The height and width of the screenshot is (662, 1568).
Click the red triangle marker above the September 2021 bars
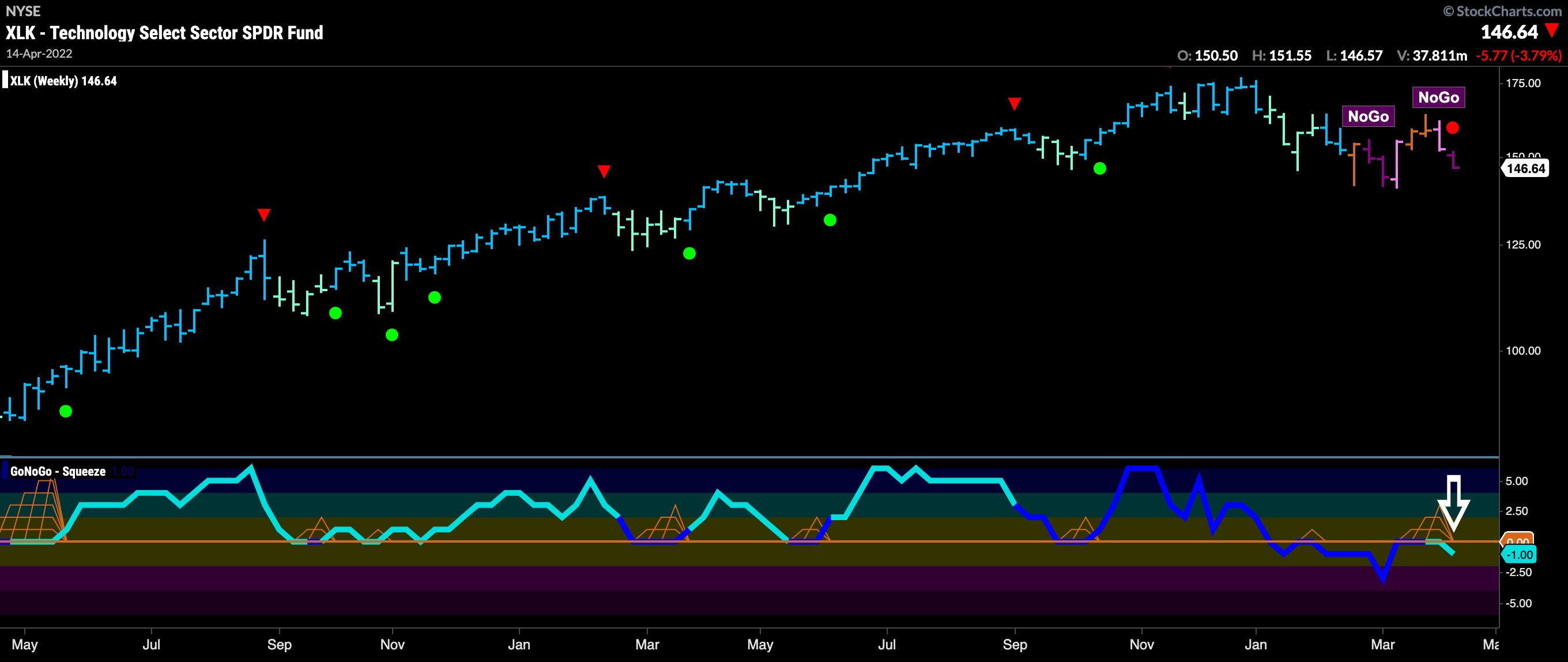point(1014,104)
